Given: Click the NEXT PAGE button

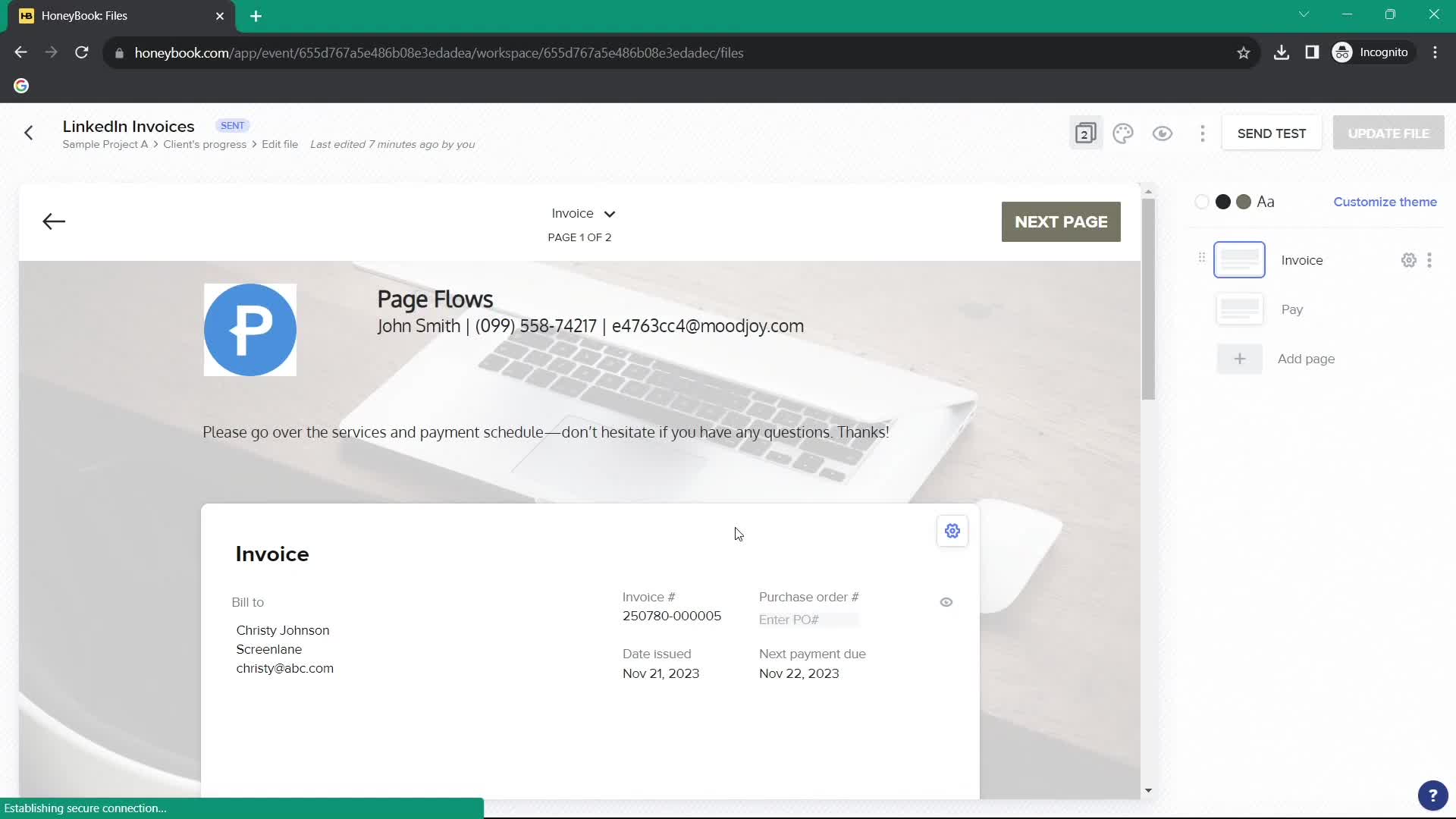Looking at the screenshot, I should point(1061,222).
